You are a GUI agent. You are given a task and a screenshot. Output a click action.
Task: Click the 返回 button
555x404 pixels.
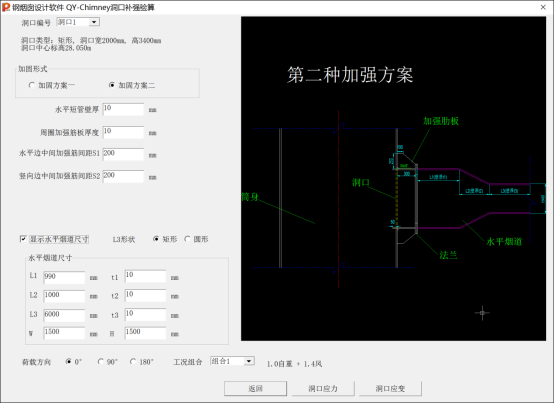[x=255, y=388]
